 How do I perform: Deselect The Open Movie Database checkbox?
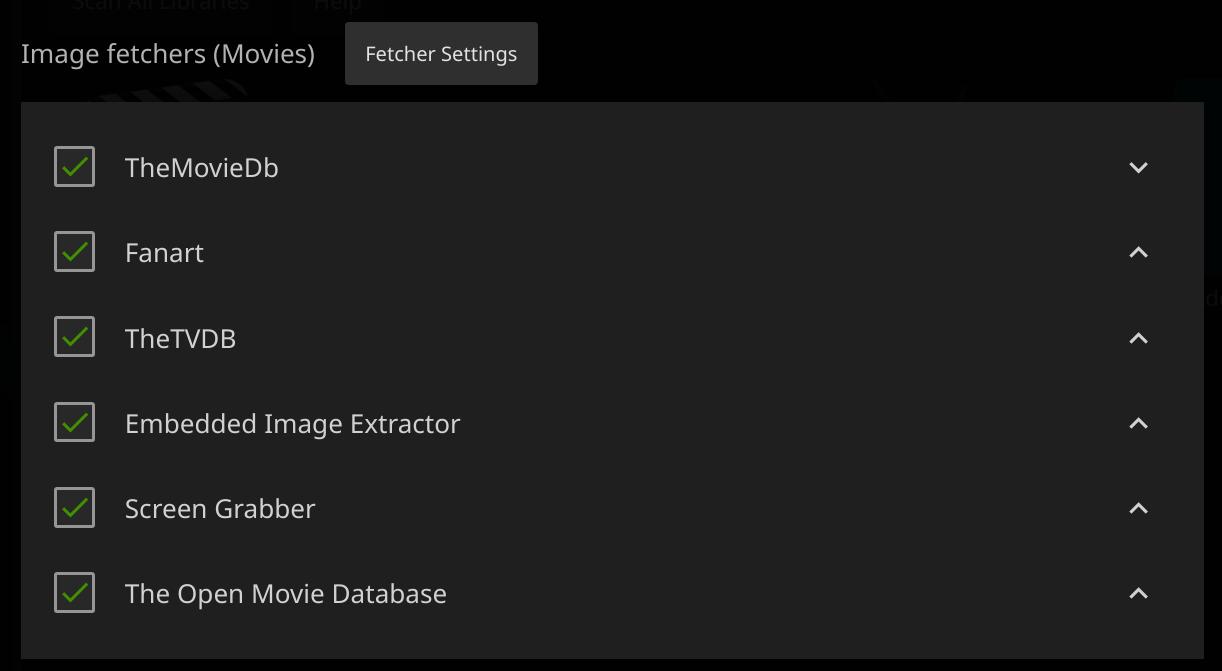coord(75,593)
